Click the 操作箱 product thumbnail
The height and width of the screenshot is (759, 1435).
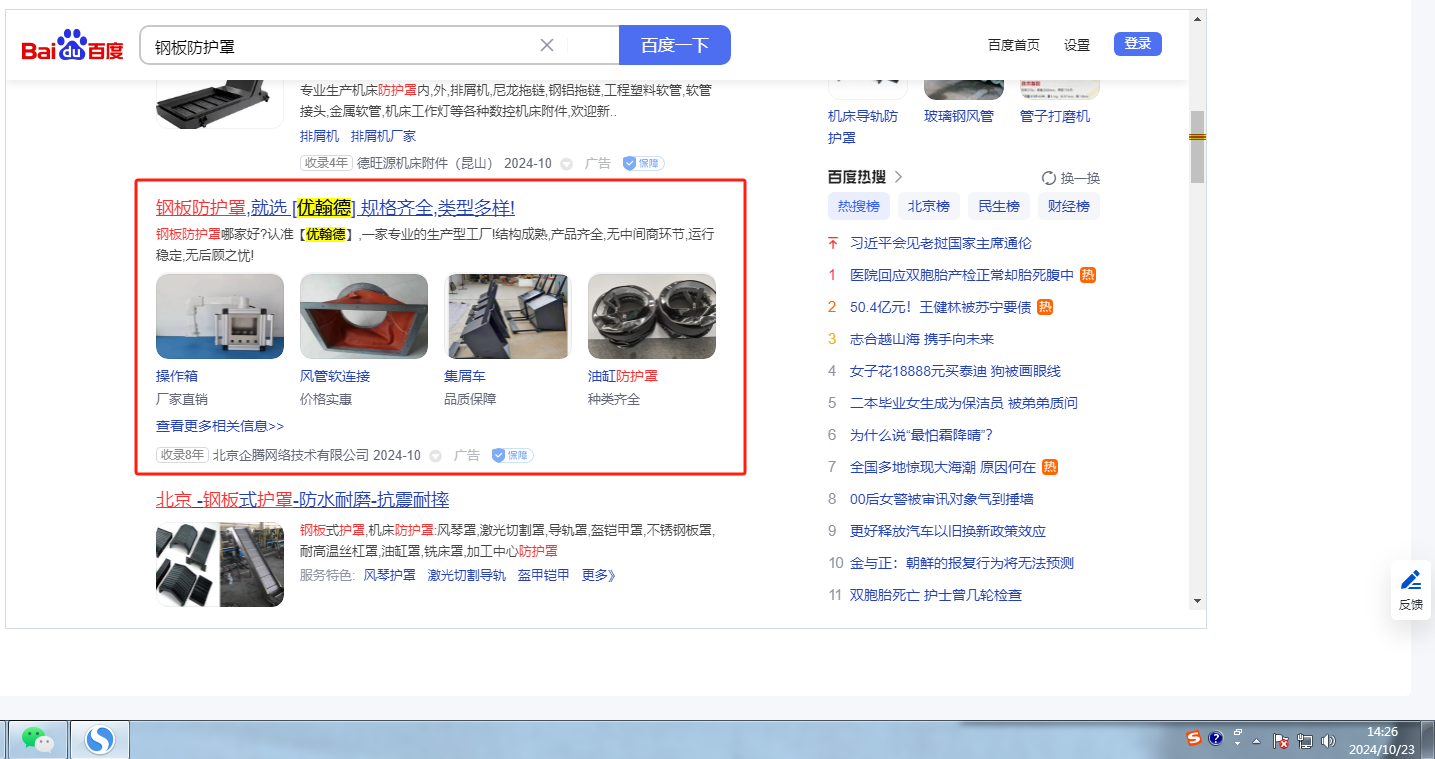220,316
